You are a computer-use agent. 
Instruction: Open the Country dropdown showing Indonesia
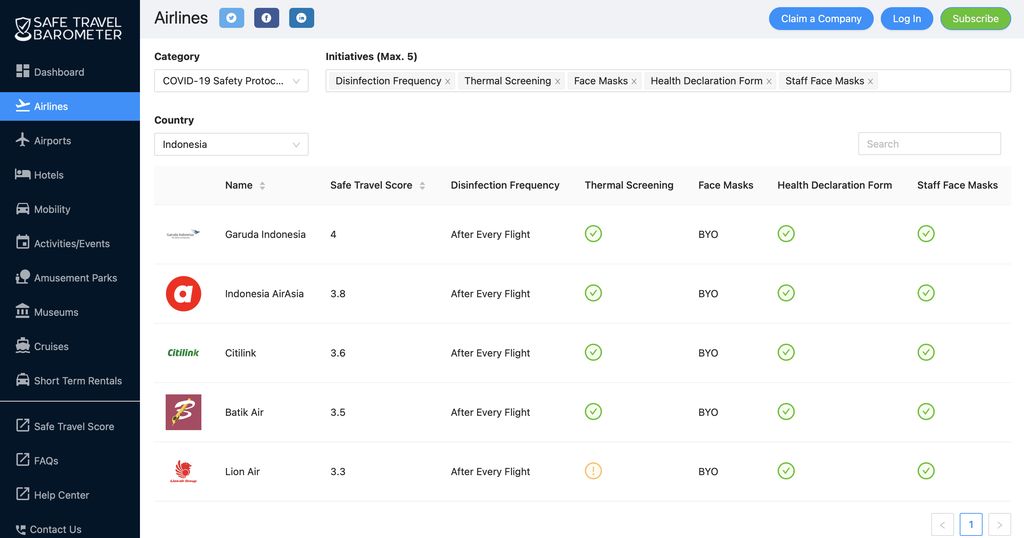(231, 144)
